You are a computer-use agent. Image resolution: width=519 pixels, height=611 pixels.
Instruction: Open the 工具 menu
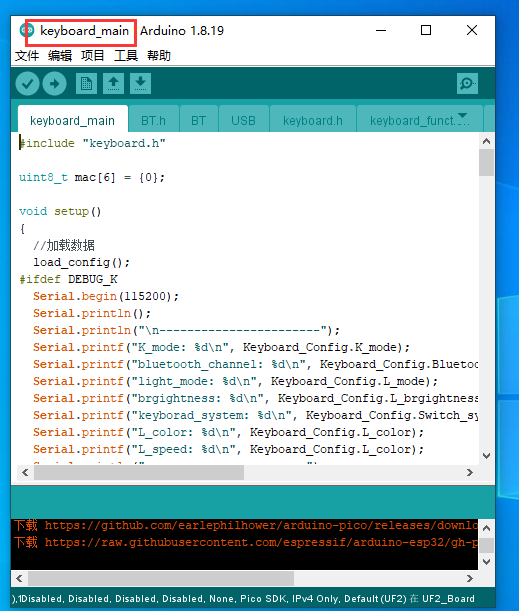[126, 55]
